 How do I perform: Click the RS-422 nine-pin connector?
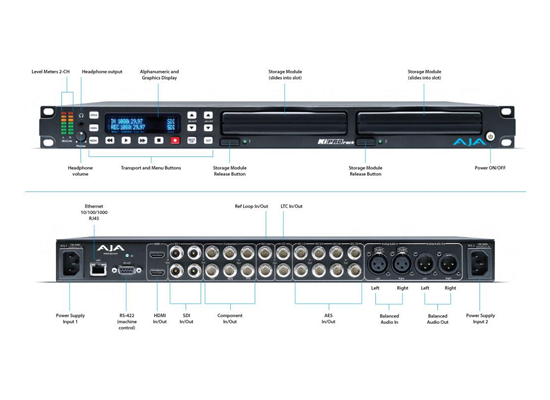point(127,271)
